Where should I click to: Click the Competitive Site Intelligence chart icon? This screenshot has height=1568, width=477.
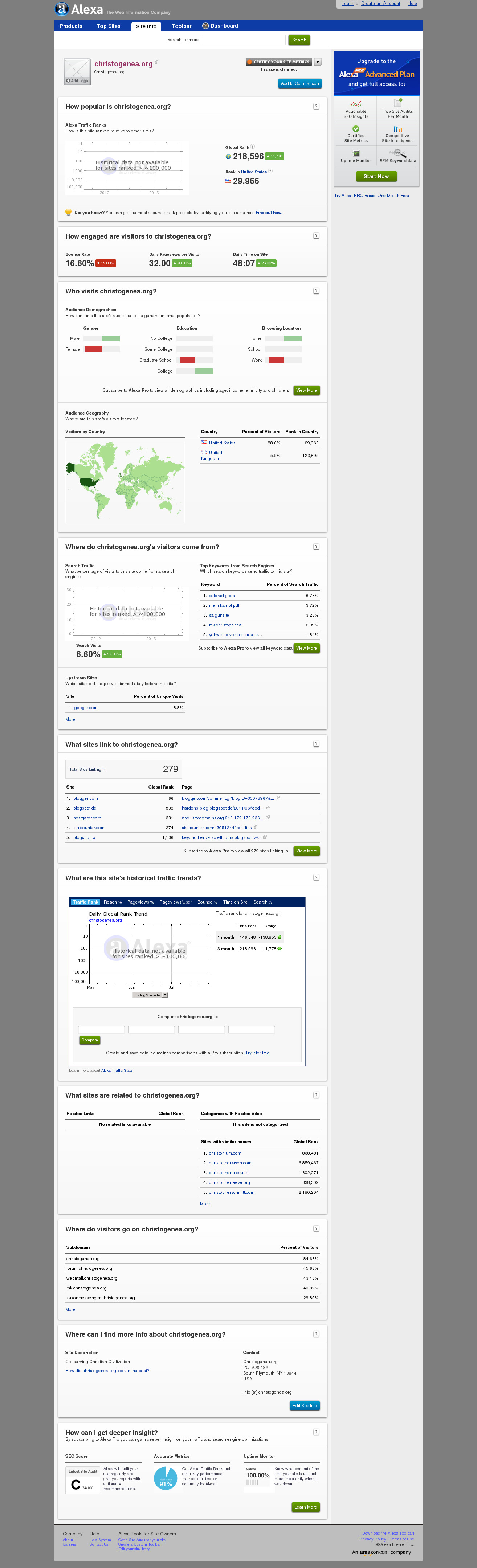(397, 129)
